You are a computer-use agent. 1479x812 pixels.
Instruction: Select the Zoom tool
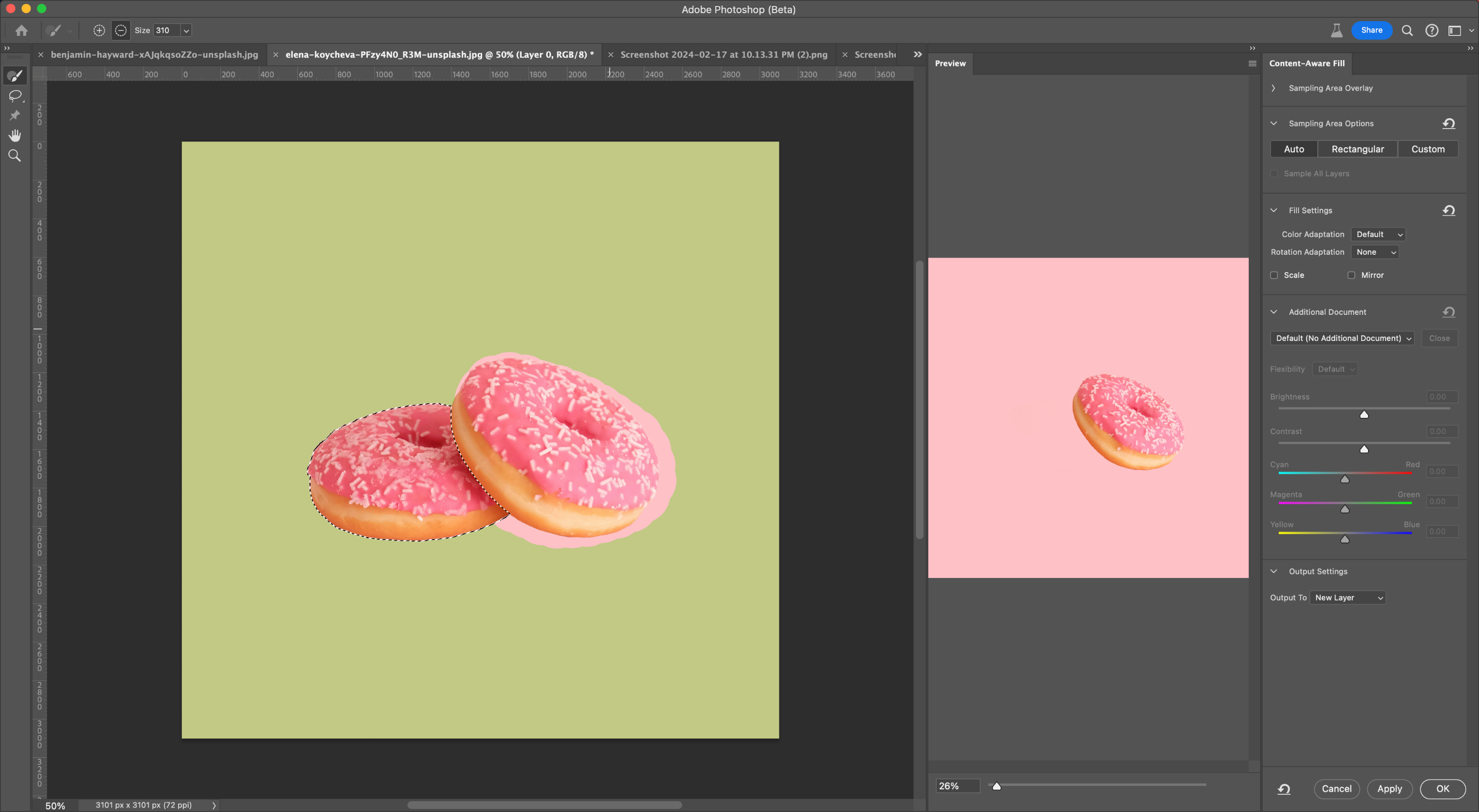tap(15, 156)
